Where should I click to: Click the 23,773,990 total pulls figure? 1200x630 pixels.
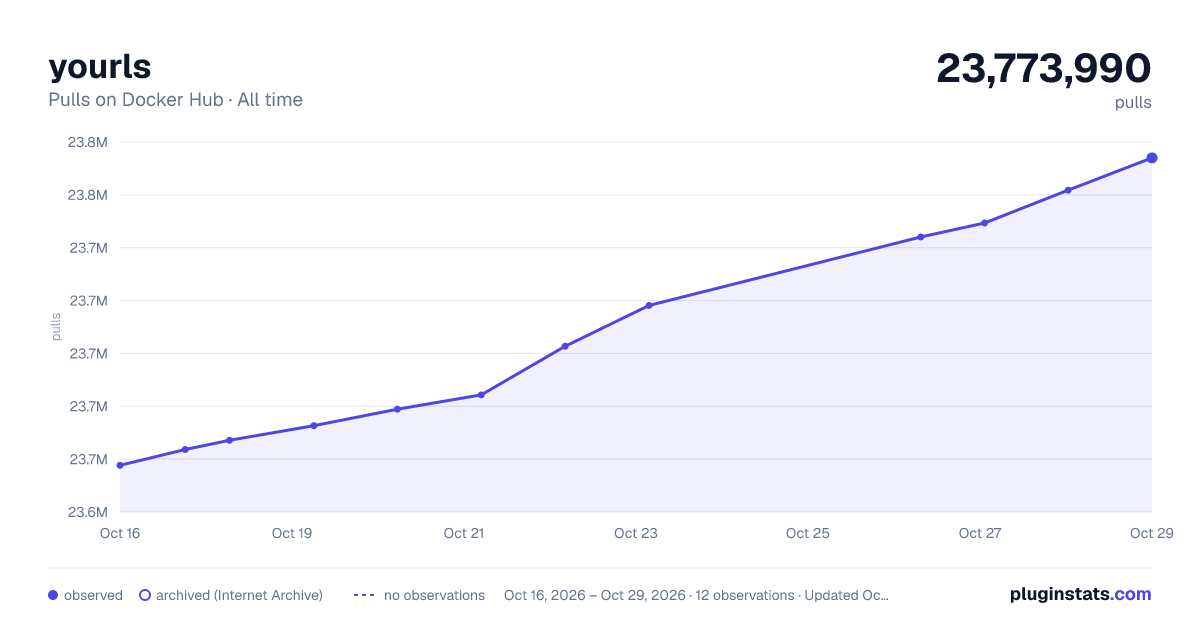click(1044, 68)
